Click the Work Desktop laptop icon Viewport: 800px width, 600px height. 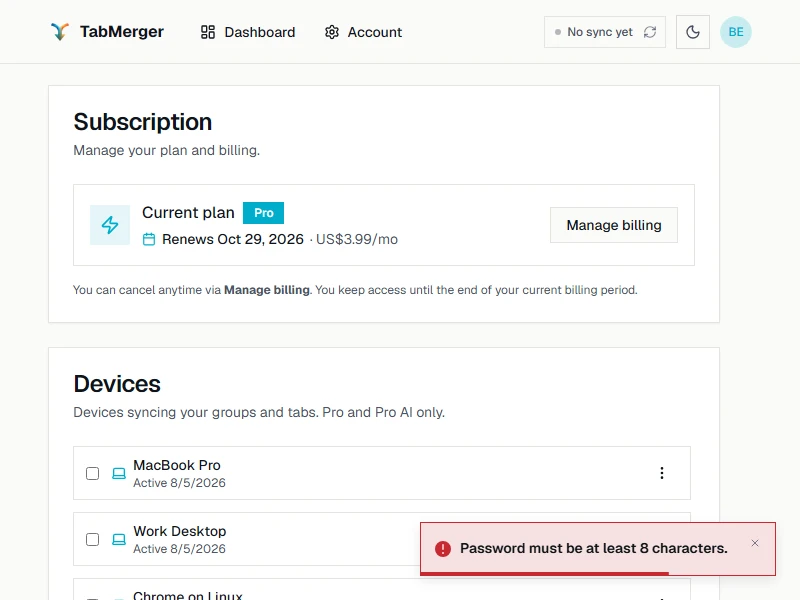click(x=119, y=539)
